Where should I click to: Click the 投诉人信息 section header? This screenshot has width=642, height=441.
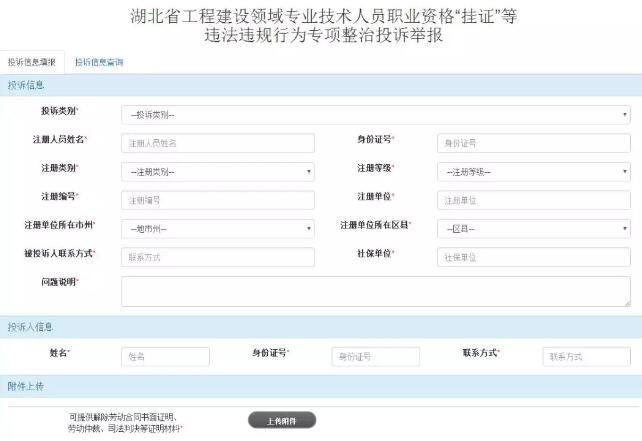[x=30, y=327]
